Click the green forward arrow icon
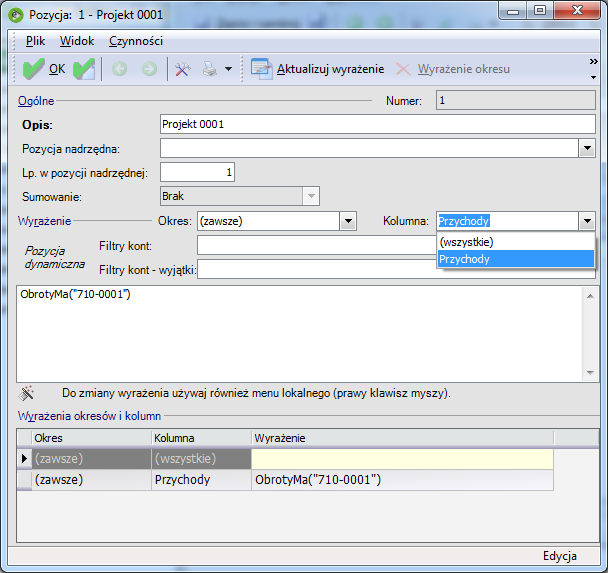The height and width of the screenshot is (573, 608). click(x=149, y=69)
